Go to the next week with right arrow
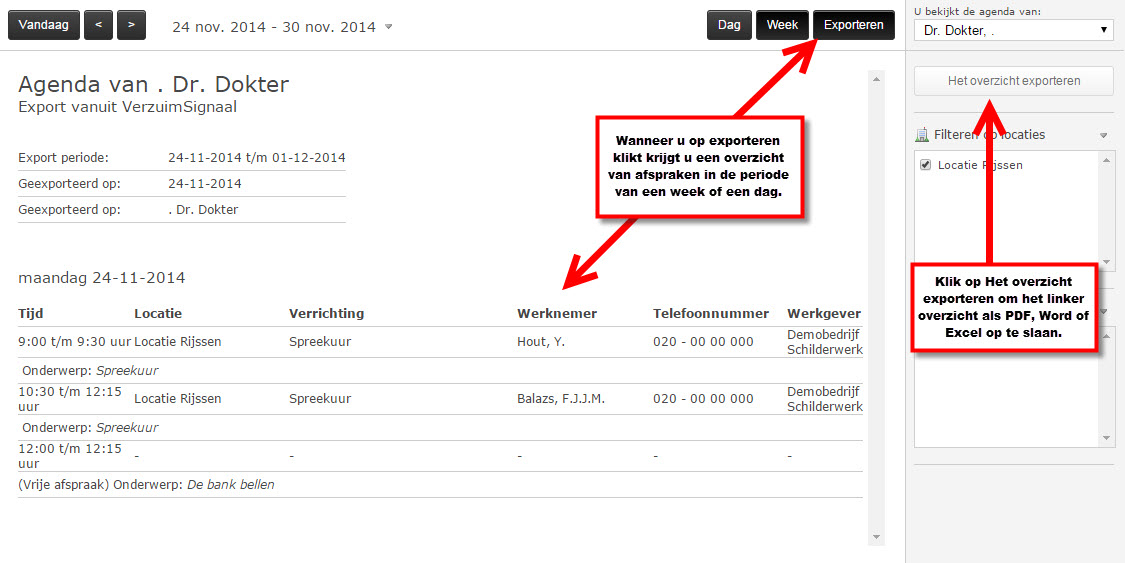 [x=131, y=25]
